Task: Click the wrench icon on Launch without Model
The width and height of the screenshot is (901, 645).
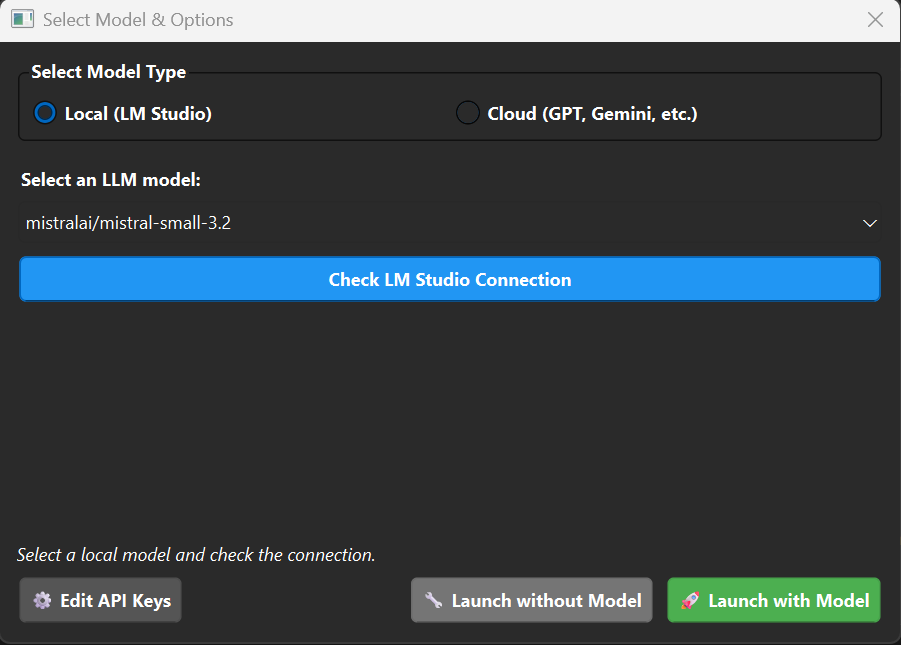Action: click(x=433, y=600)
